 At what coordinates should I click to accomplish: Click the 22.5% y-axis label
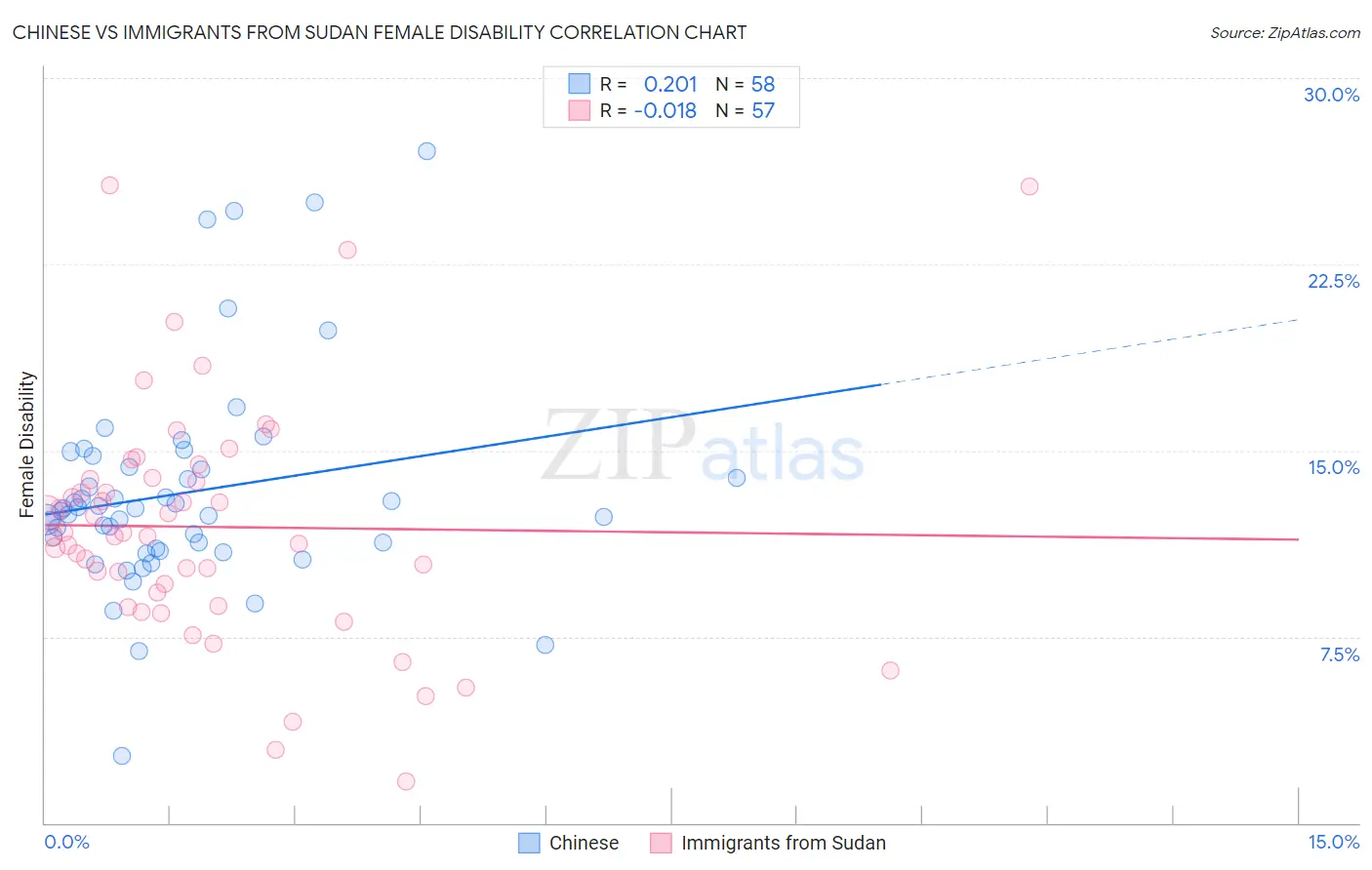[1333, 281]
